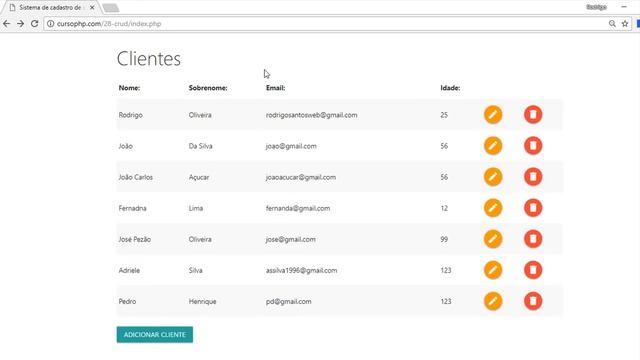Click age 12 in Fernadna's row
Screen dimensions: 640x360
point(444,208)
